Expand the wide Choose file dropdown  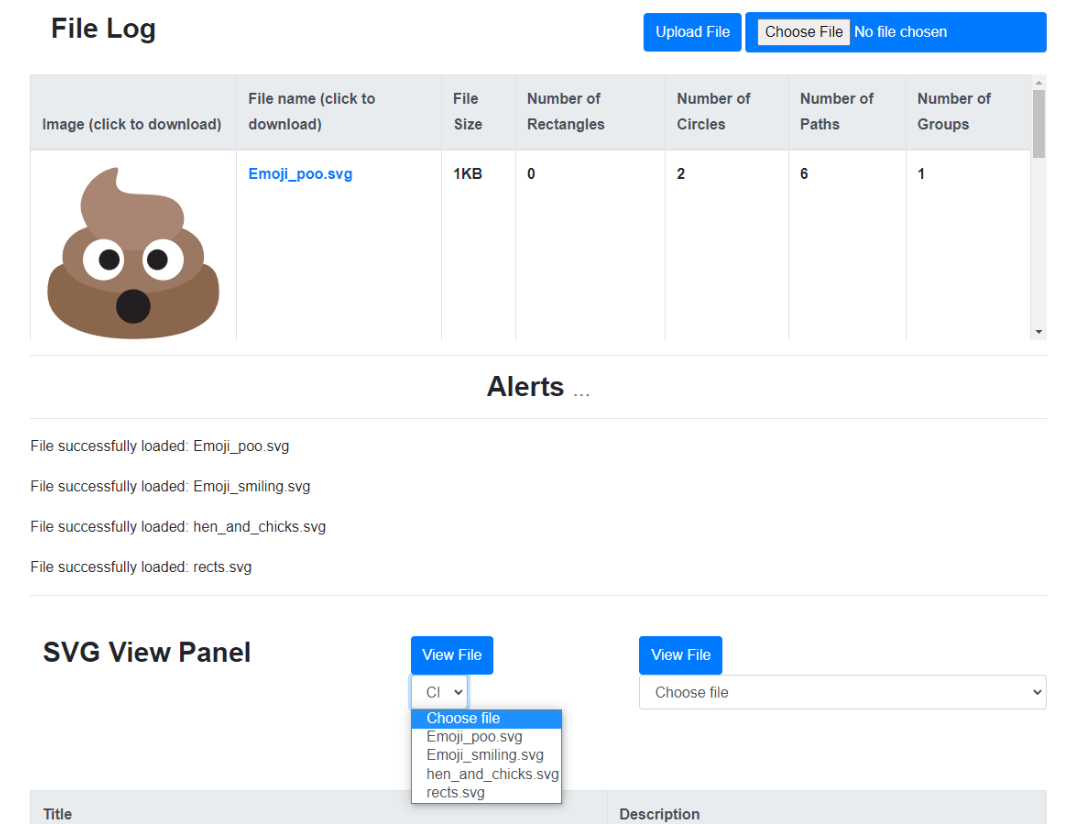coord(842,692)
